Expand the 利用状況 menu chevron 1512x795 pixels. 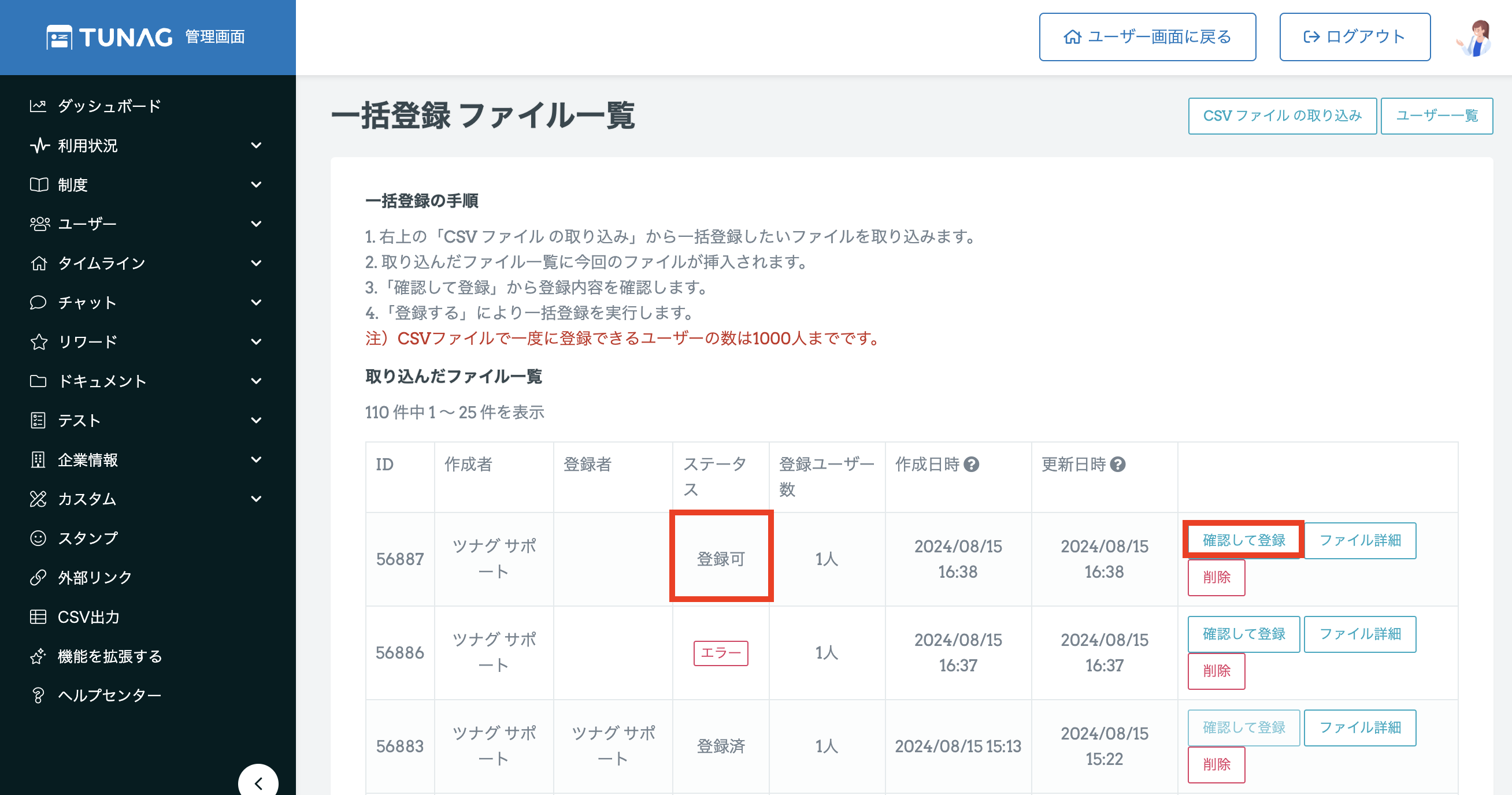[257, 146]
